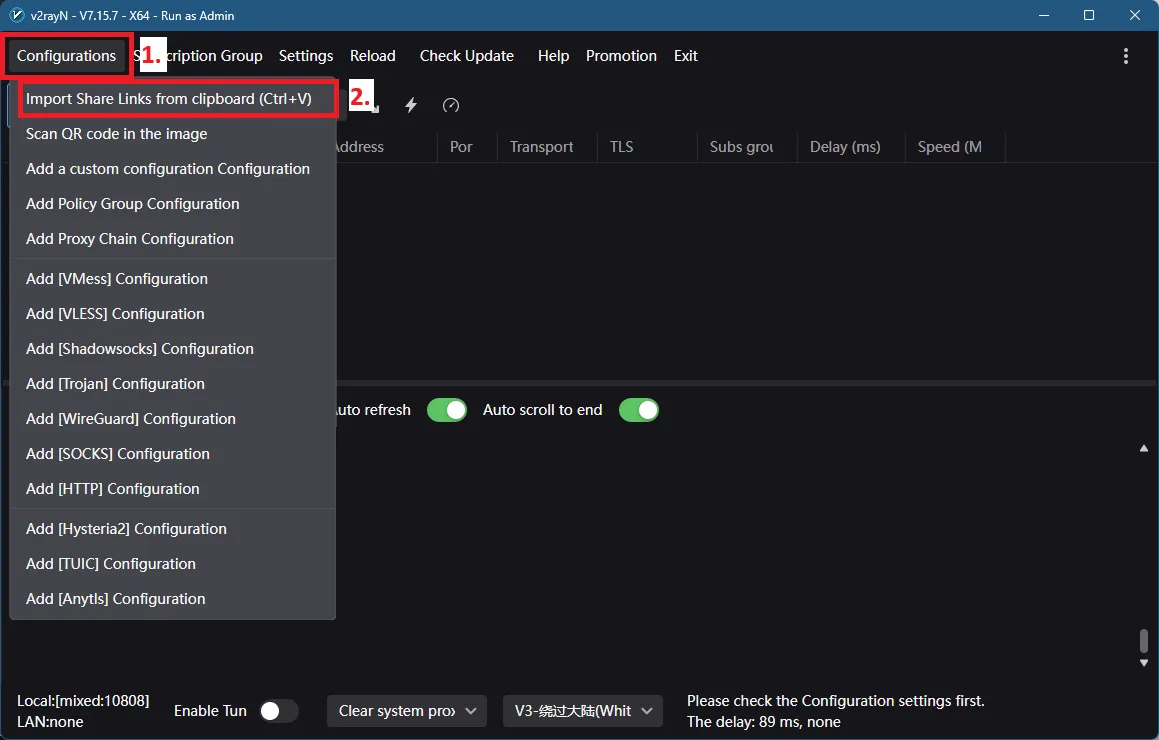Click Check Update in the menu bar
Screen dimensions: 1159x740
click(x=466, y=56)
